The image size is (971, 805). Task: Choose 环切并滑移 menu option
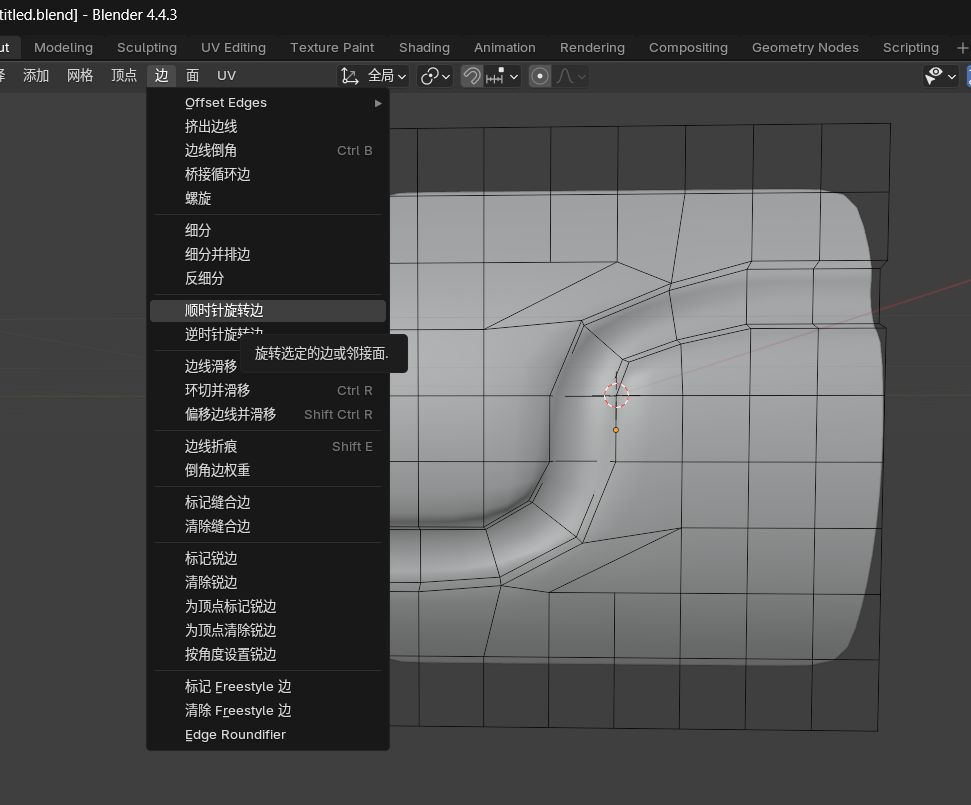point(218,391)
